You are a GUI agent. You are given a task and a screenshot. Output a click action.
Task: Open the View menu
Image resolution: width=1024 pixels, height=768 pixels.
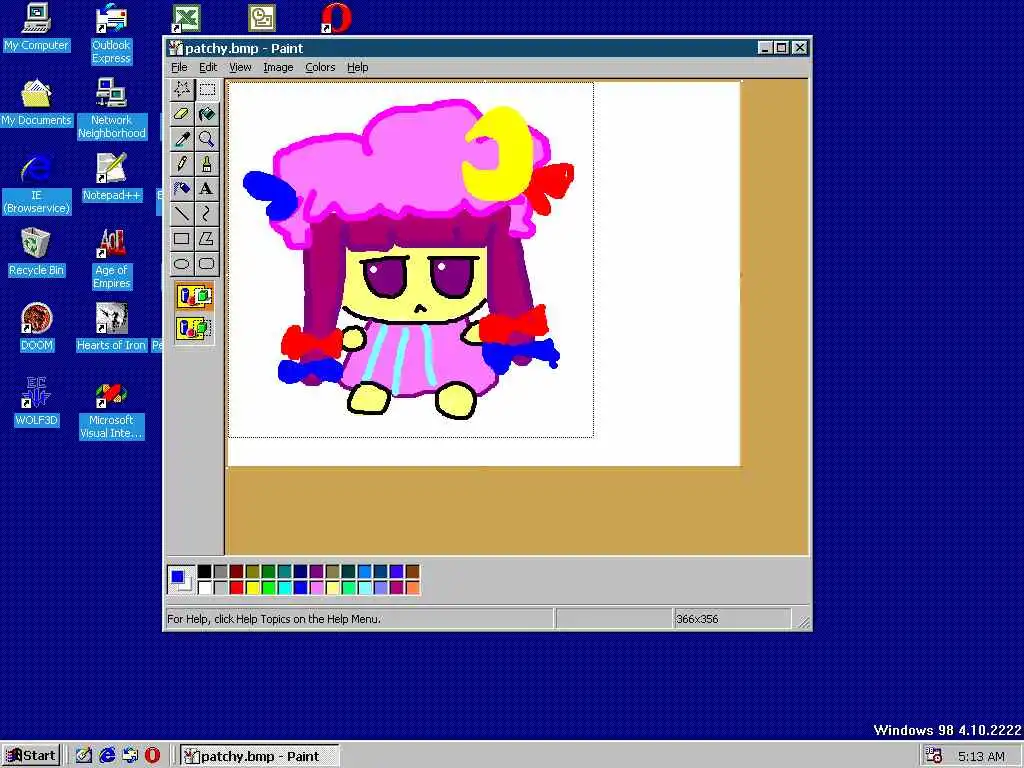pyautogui.click(x=240, y=67)
